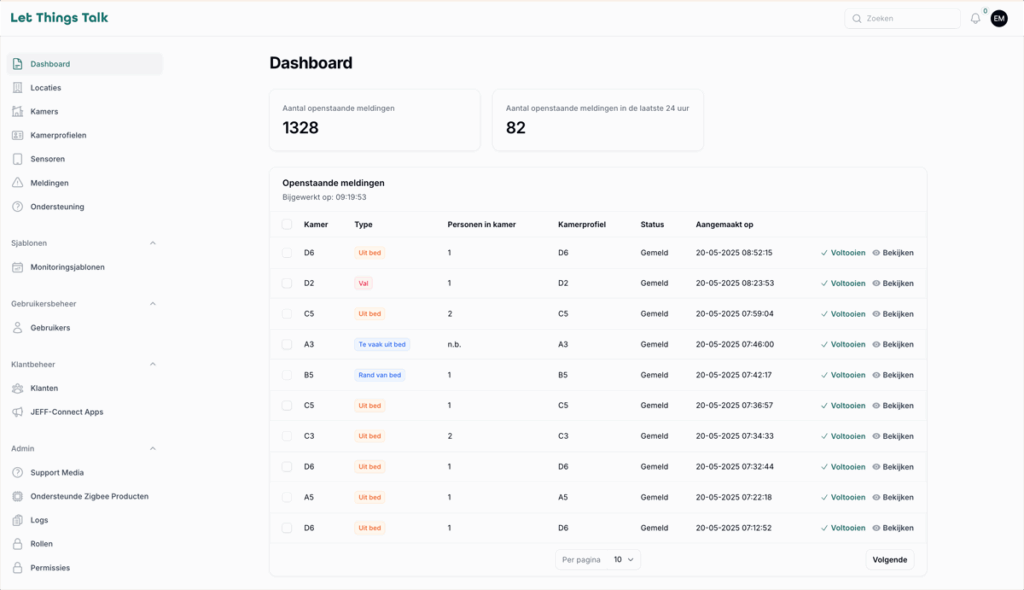
Task: Toggle the select-all header checkbox
Action: click(287, 225)
